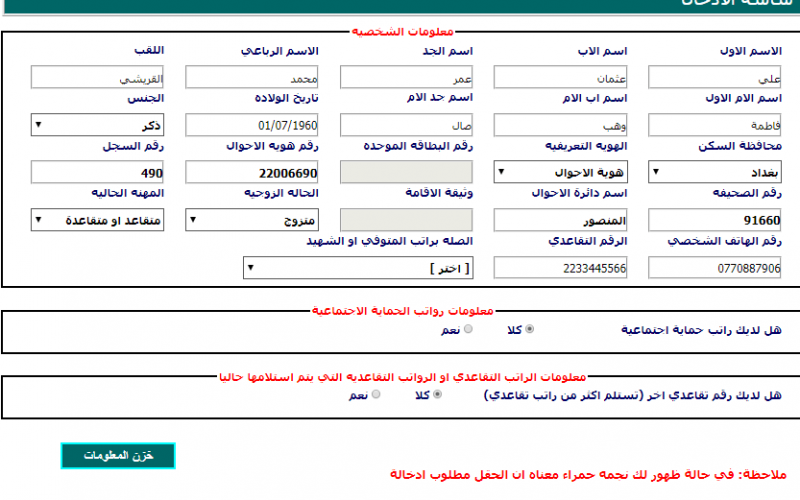Select نعم for social protection salary
Image resolution: width=800 pixels, height=500 pixels.
pyautogui.click(x=468, y=329)
